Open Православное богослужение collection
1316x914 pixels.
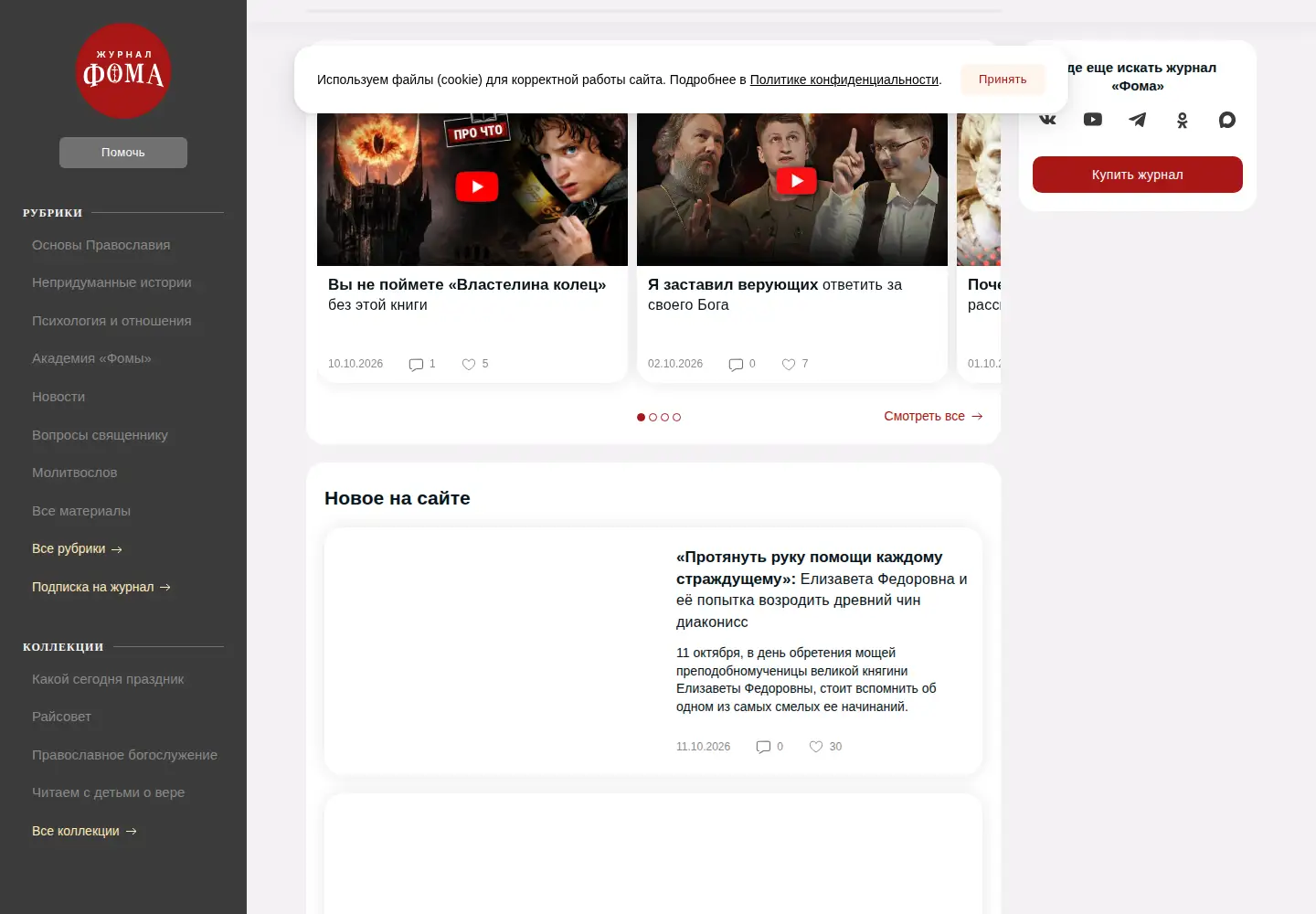click(124, 755)
